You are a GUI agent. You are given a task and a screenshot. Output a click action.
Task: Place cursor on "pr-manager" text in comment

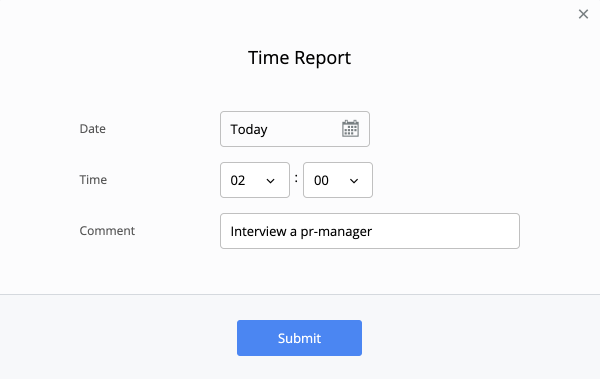click(336, 232)
